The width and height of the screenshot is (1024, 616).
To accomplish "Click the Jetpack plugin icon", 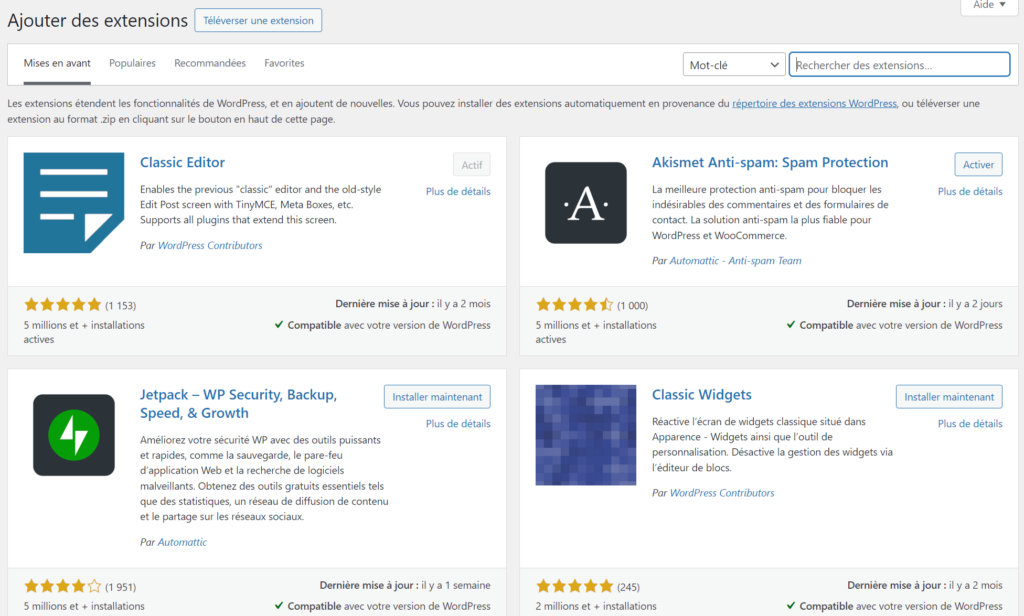I will [x=74, y=435].
